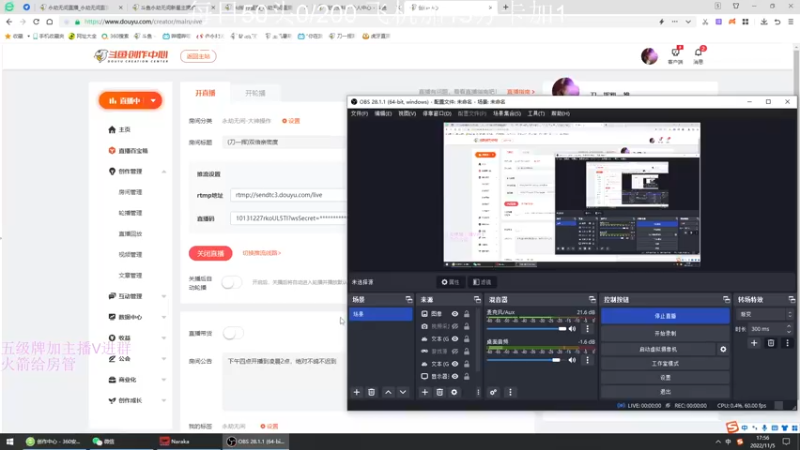Expand the commercialization sidebar section
Screen dimensions: 800x450
[x=164, y=380]
